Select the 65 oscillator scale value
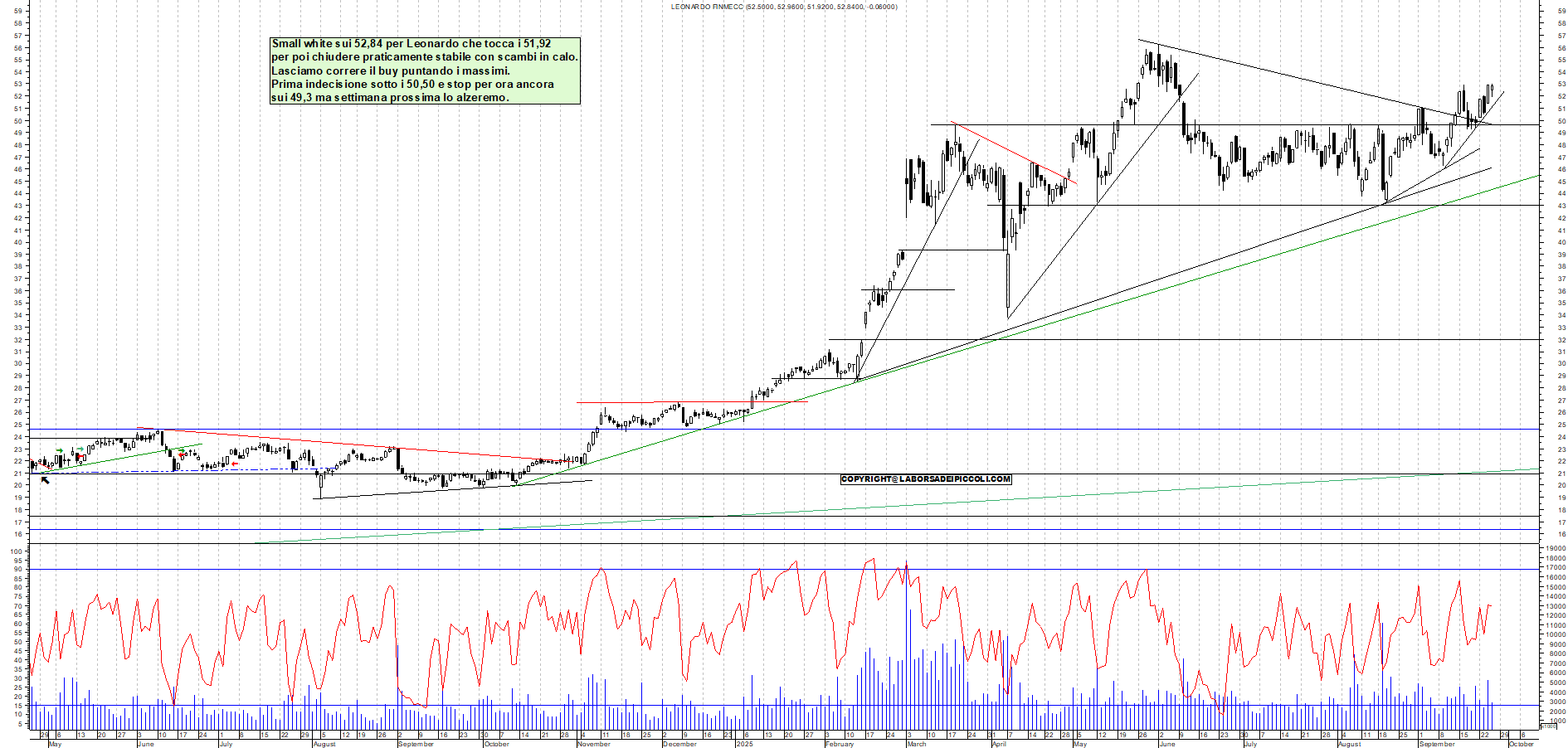Screen dimensions: 1568x748 (x=18, y=614)
